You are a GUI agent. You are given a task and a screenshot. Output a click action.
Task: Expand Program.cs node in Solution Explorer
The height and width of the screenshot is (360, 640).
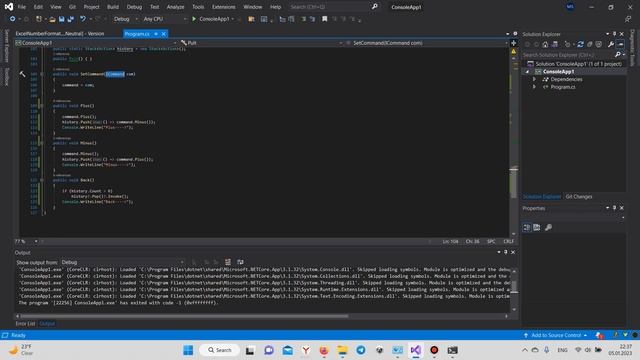534,87
